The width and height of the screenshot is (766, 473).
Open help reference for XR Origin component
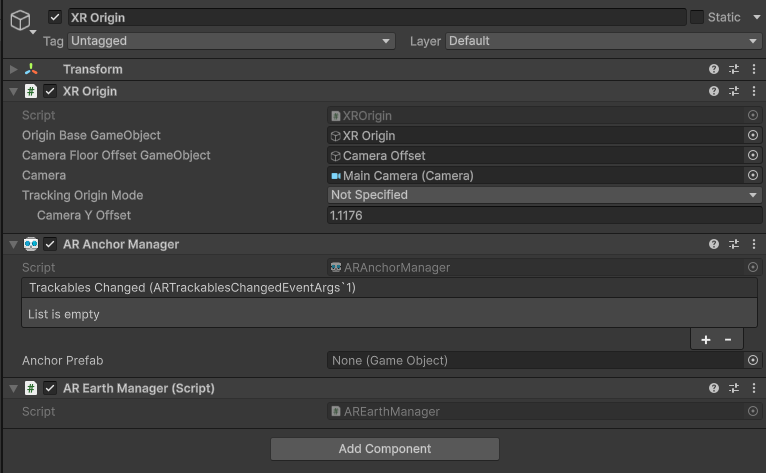[714, 91]
